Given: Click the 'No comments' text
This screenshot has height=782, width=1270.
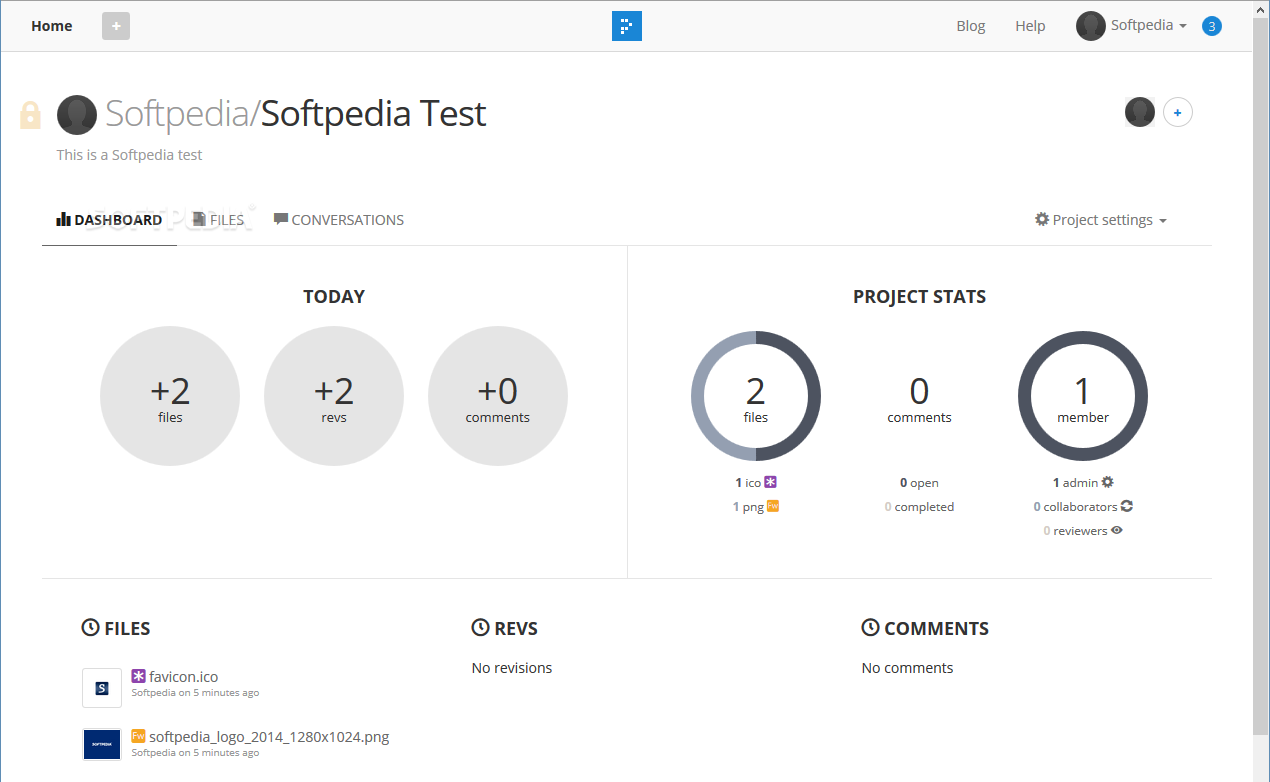Looking at the screenshot, I should [907, 668].
